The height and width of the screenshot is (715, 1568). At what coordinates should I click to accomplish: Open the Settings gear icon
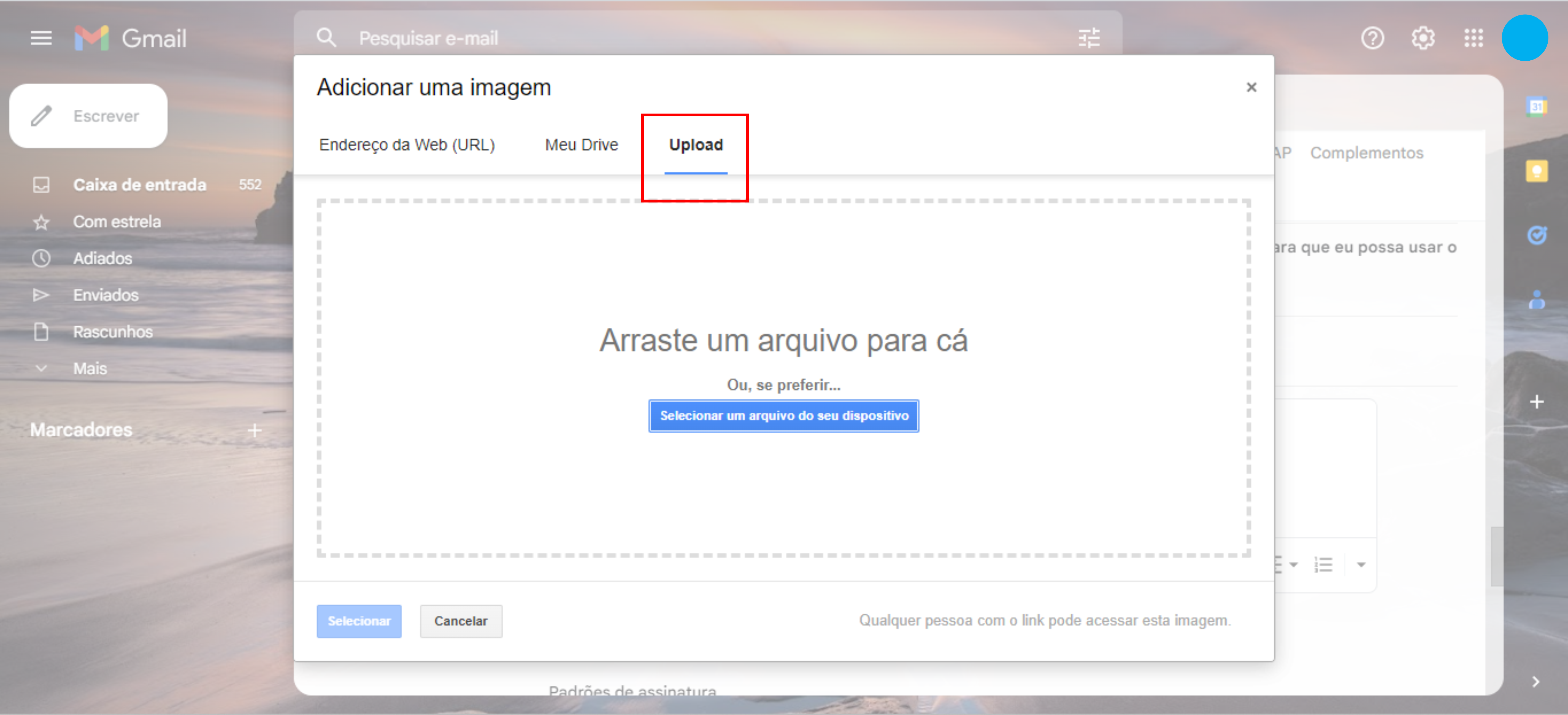1423,38
